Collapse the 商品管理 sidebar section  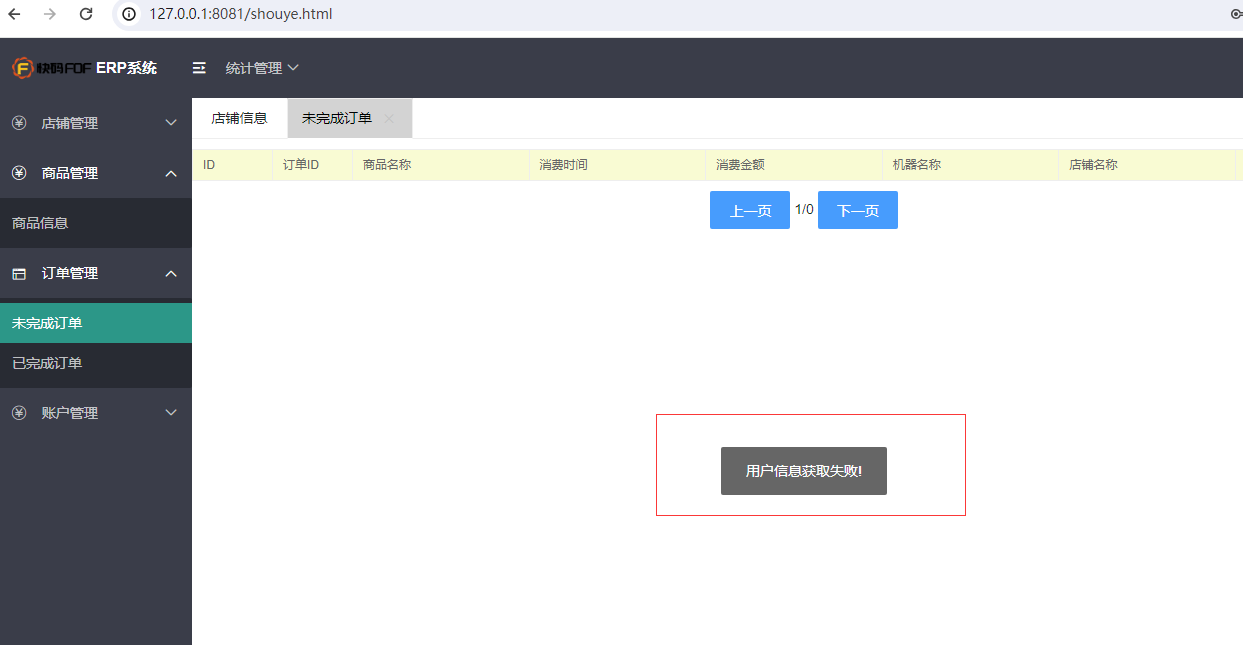[96, 173]
